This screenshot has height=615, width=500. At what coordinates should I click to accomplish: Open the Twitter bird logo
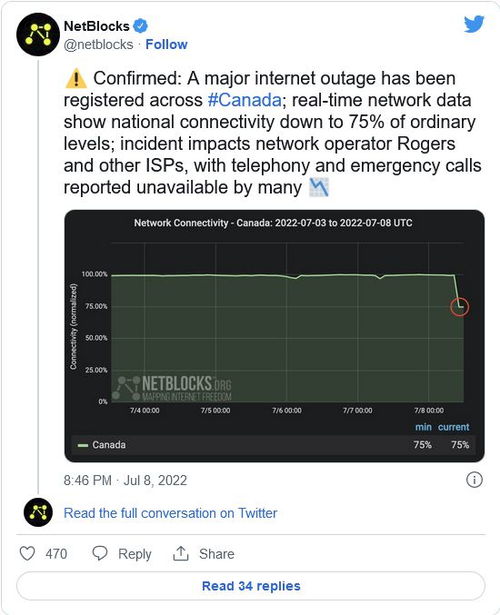(x=474, y=24)
